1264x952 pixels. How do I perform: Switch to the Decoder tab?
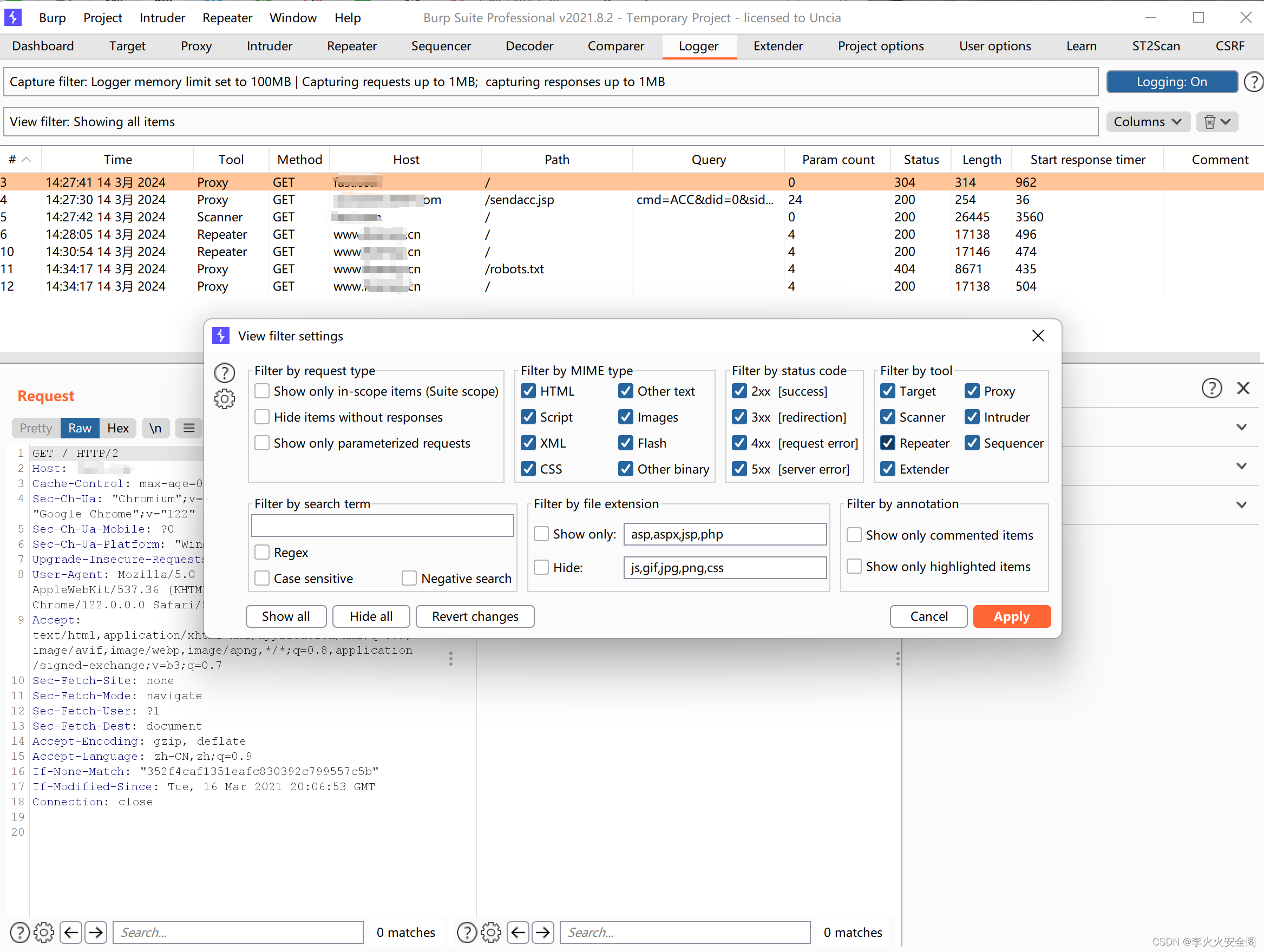(x=529, y=45)
